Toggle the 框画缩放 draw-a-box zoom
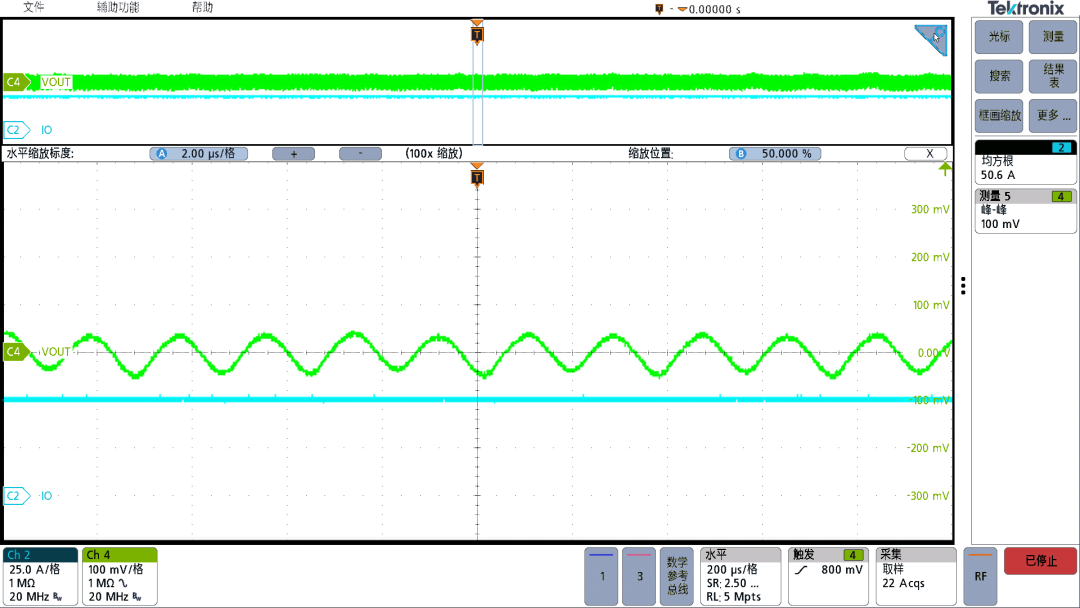Screen dimensions: 1080x608 pyautogui.click(x=1000, y=115)
